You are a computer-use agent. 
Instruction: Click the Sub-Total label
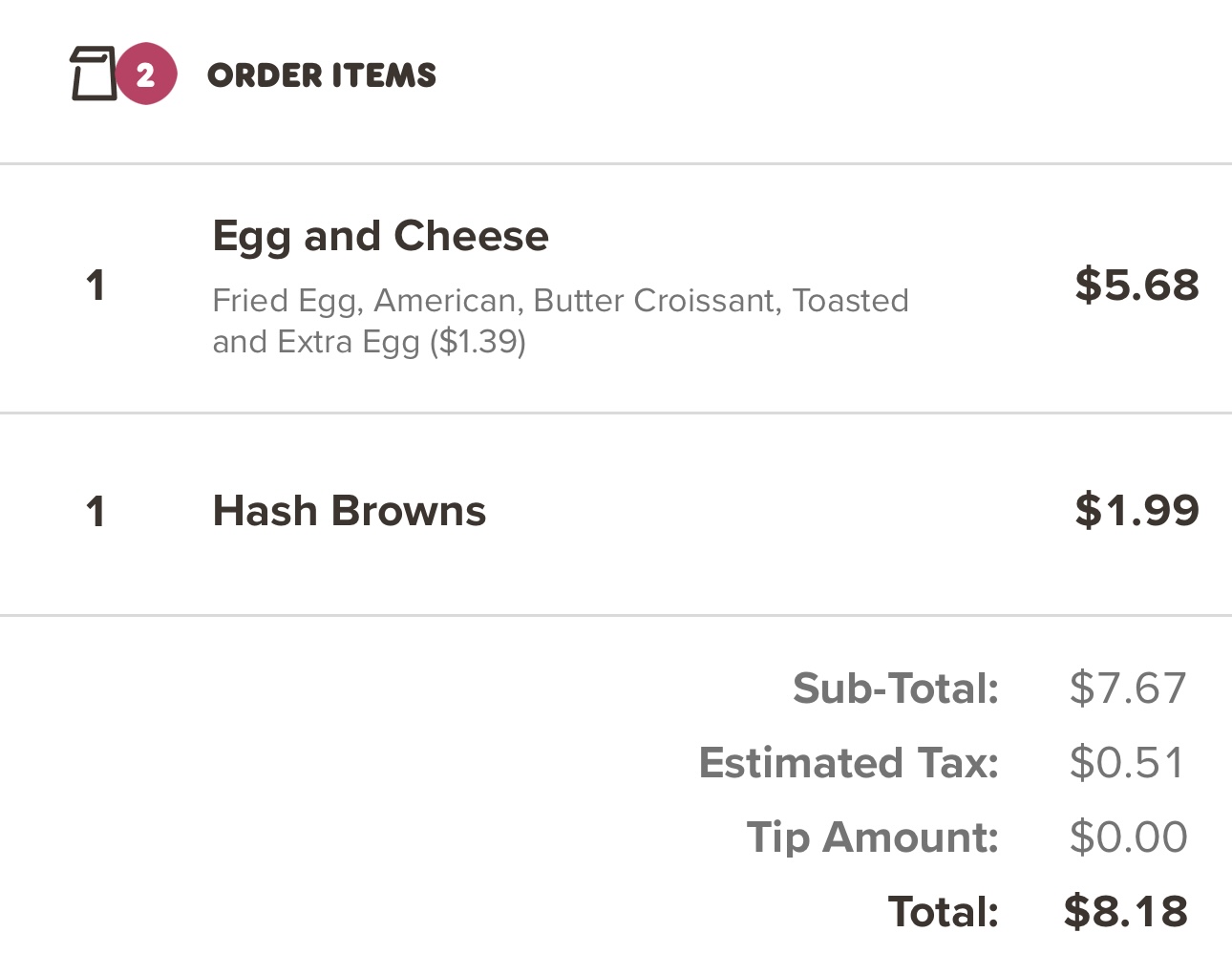(x=895, y=688)
